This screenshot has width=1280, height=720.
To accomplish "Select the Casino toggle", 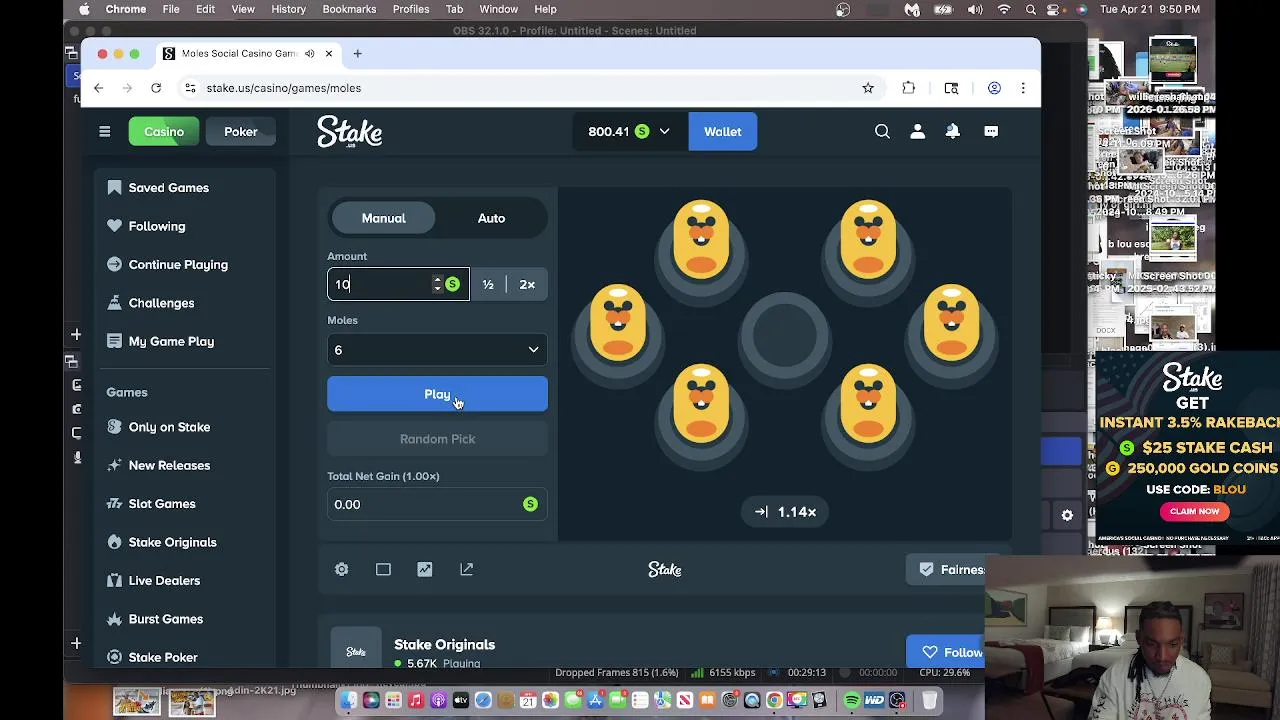I will (164, 131).
